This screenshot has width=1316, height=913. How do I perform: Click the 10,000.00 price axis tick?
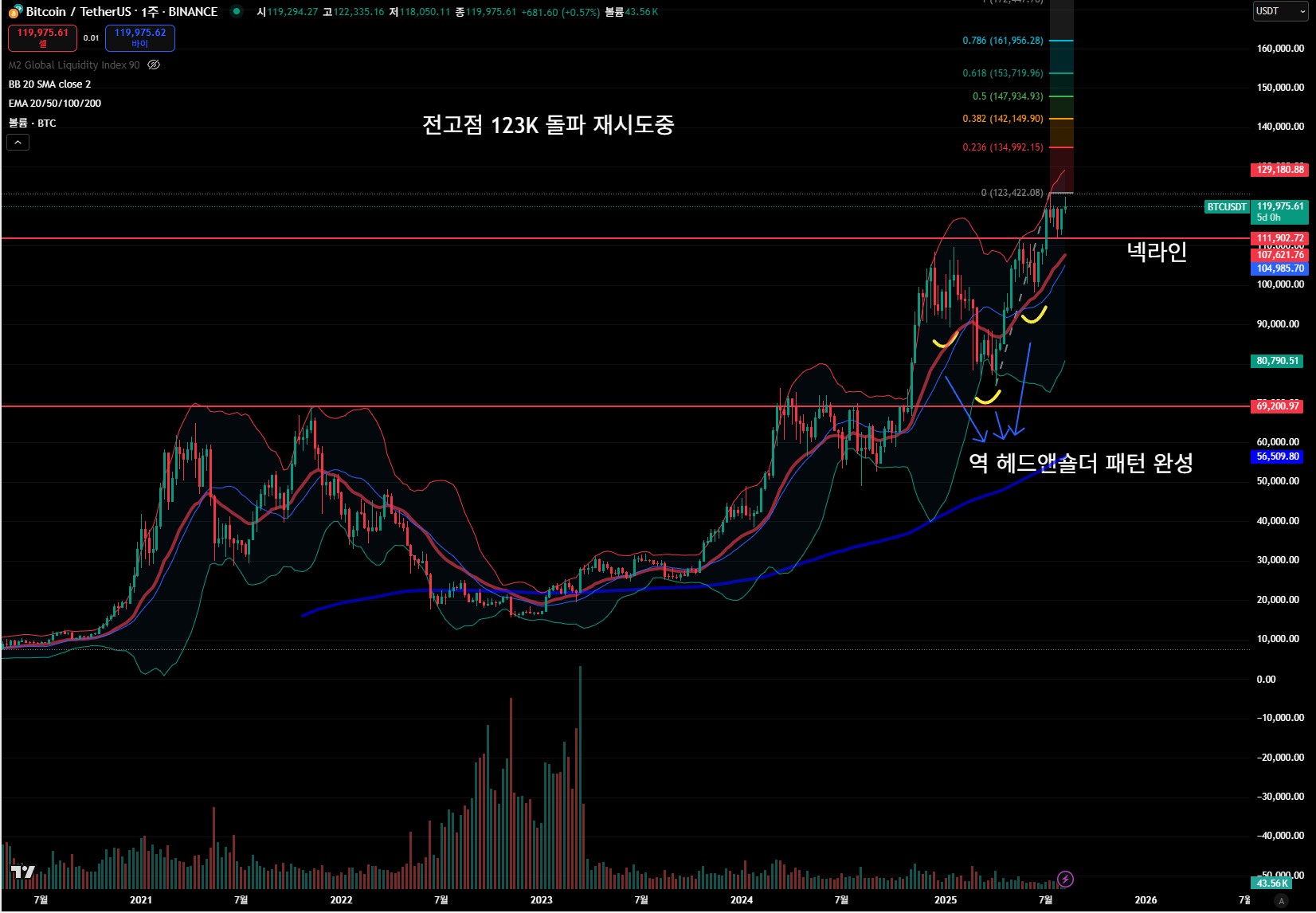pyautogui.click(x=1278, y=639)
